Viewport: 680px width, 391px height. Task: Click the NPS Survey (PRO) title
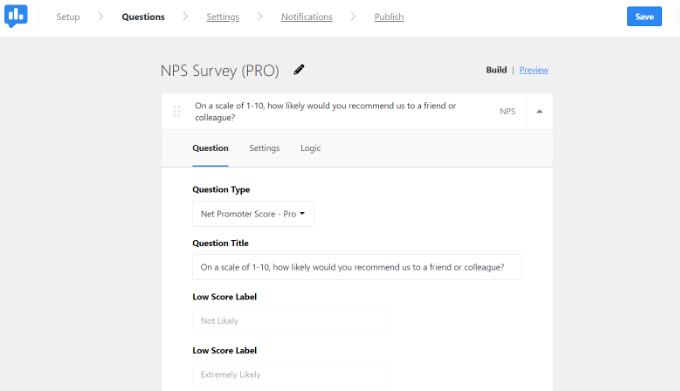tap(220, 70)
